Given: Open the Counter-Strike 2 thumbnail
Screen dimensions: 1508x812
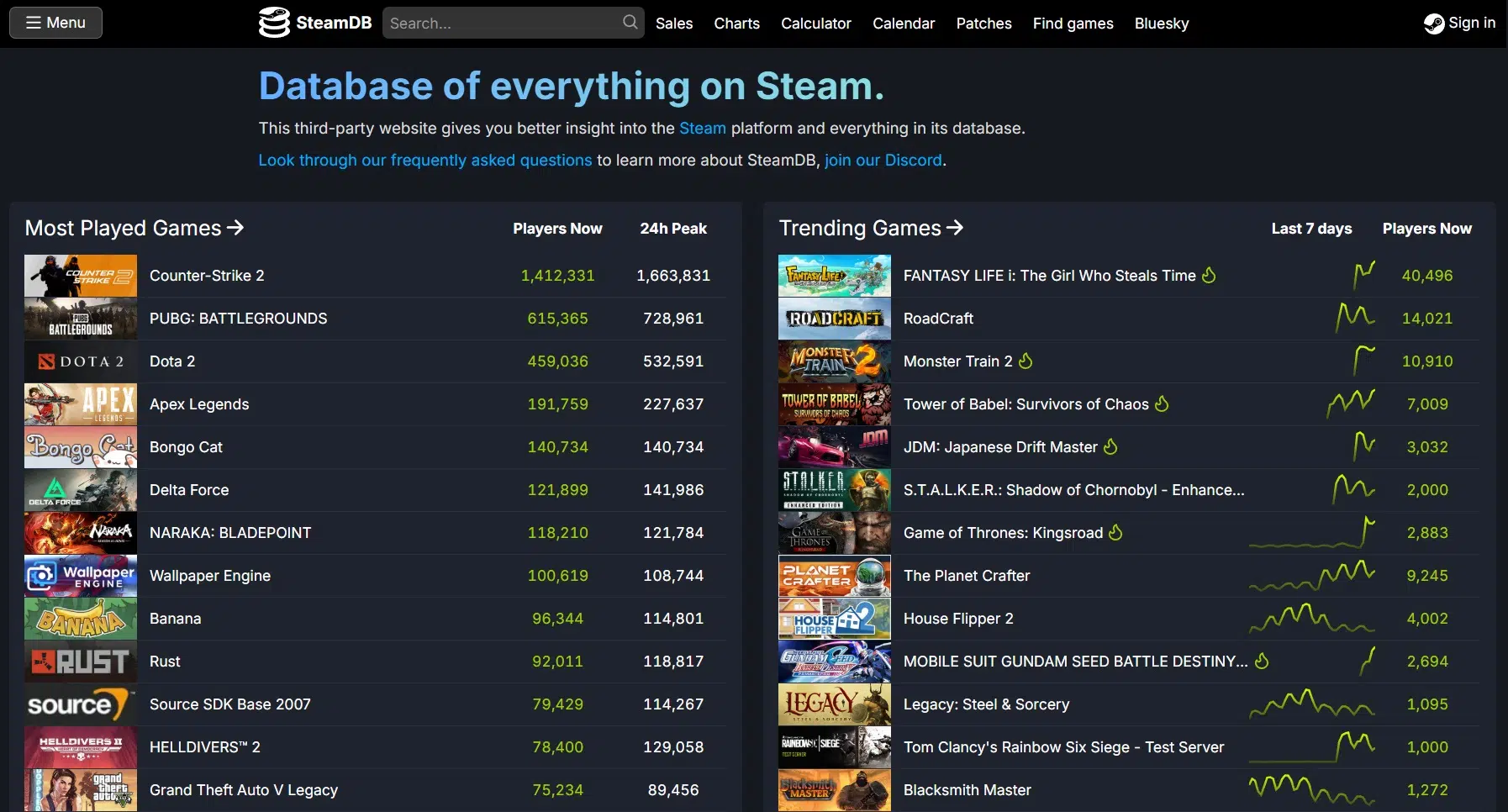Looking at the screenshot, I should point(81,276).
